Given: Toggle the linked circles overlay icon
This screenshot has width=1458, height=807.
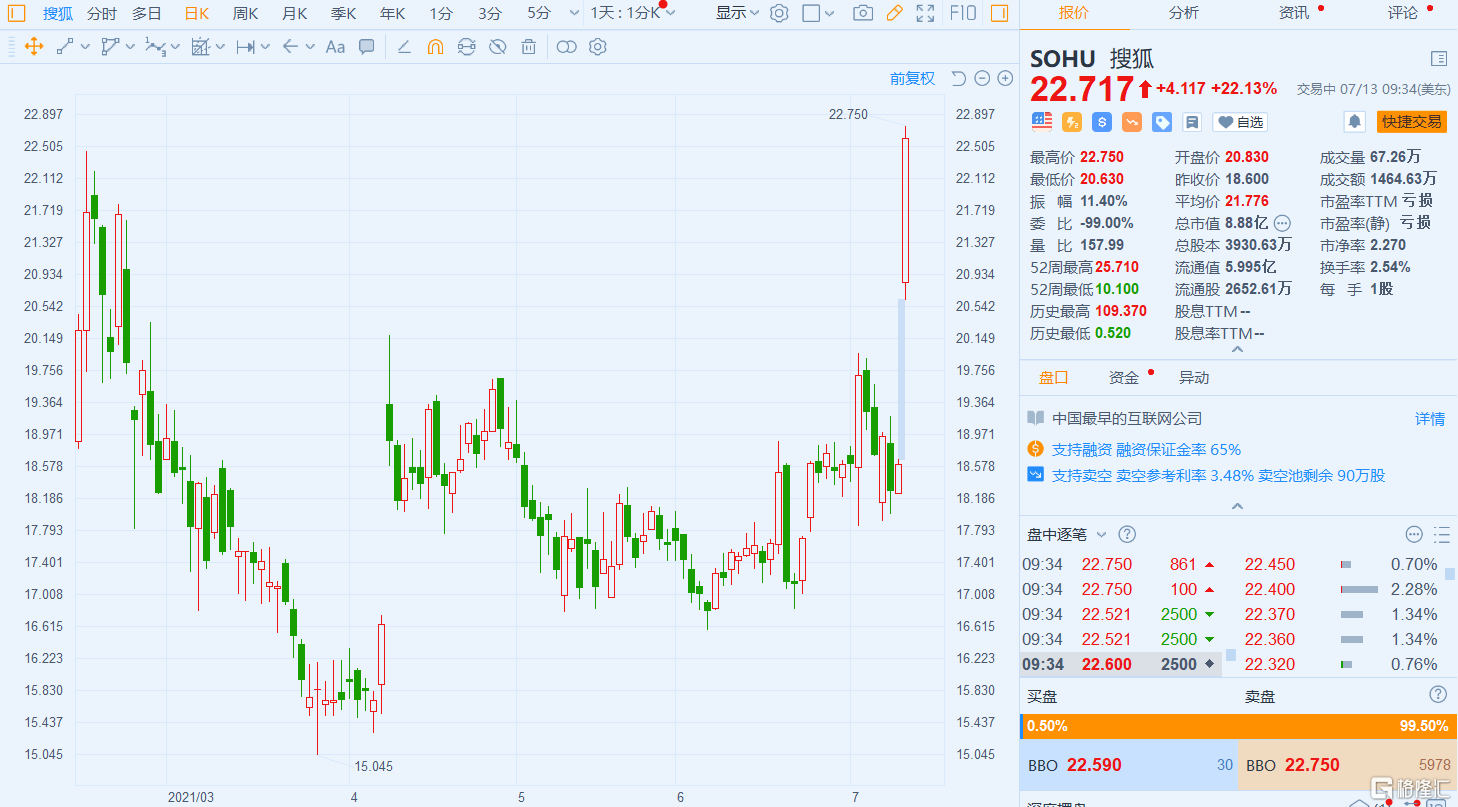Looking at the screenshot, I should coord(567,46).
